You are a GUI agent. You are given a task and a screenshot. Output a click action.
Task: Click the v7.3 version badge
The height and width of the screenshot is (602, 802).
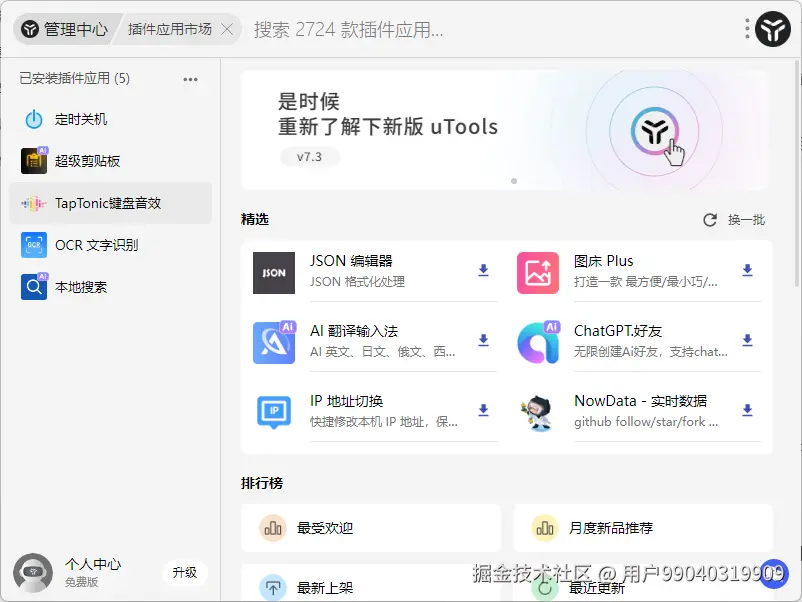(x=309, y=157)
